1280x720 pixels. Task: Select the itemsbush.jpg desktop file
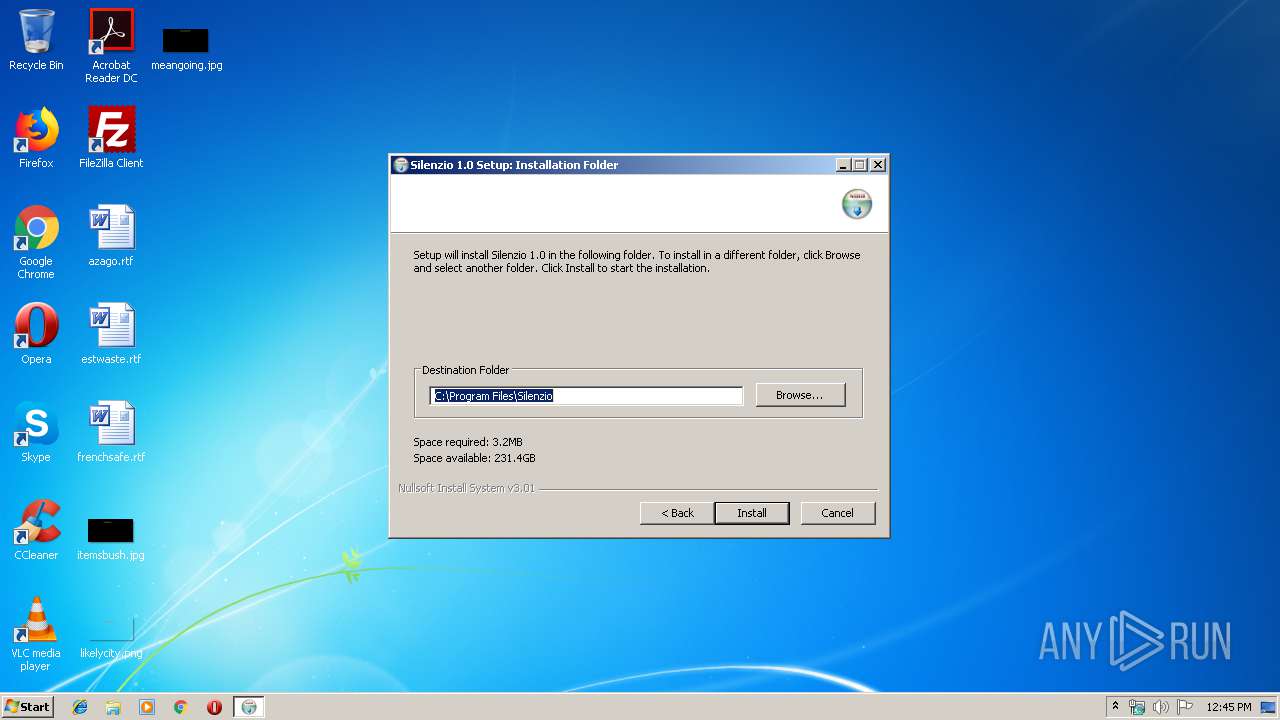pos(111,538)
